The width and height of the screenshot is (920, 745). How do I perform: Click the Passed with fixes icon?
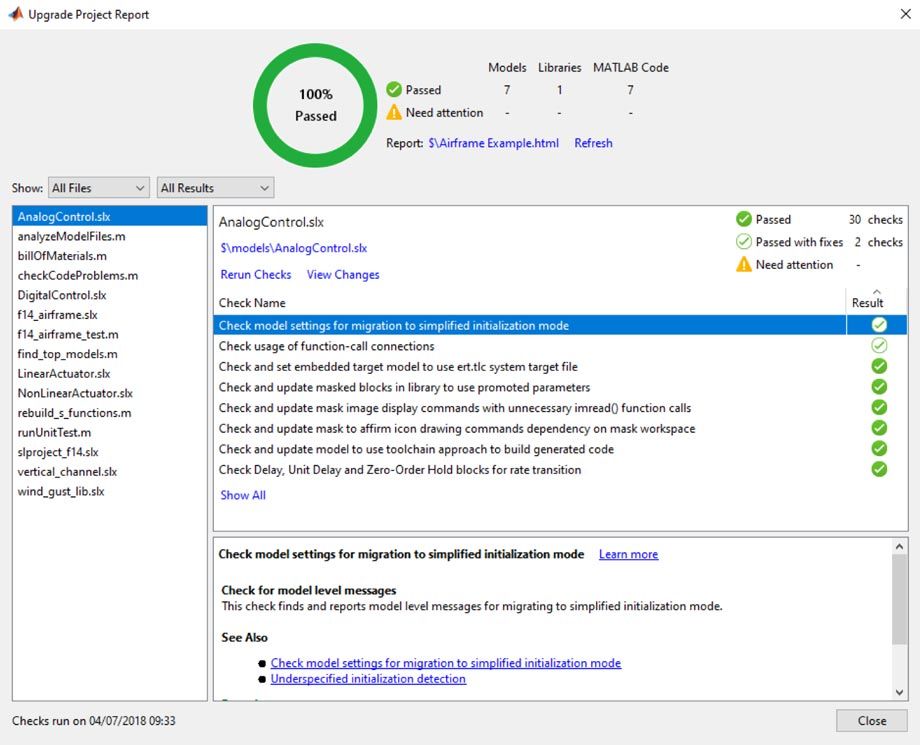(743, 242)
